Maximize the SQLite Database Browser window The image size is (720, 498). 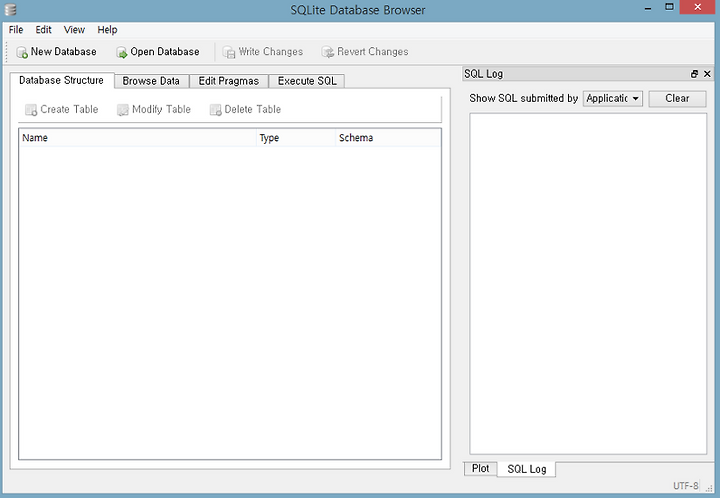pos(669,7)
